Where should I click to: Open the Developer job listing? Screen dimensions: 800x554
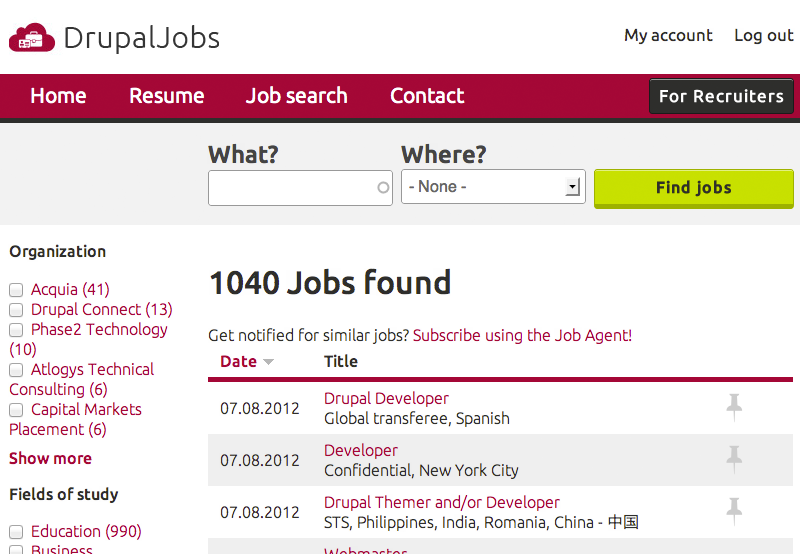pos(361,450)
